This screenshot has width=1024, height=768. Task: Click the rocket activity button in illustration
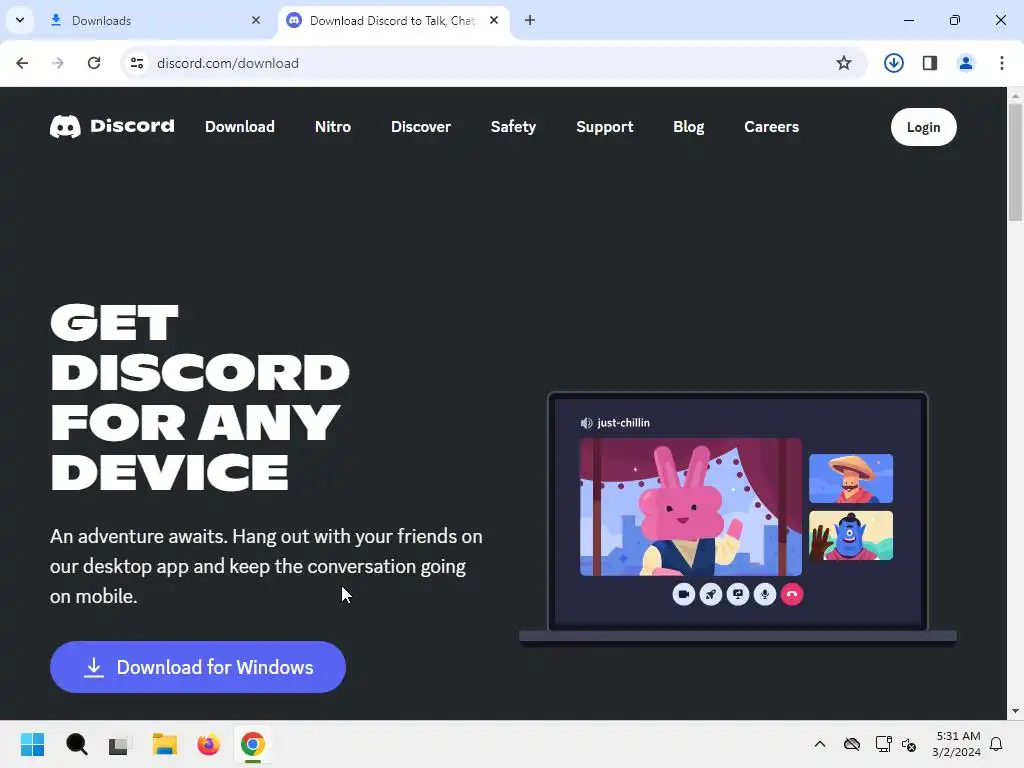(711, 594)
